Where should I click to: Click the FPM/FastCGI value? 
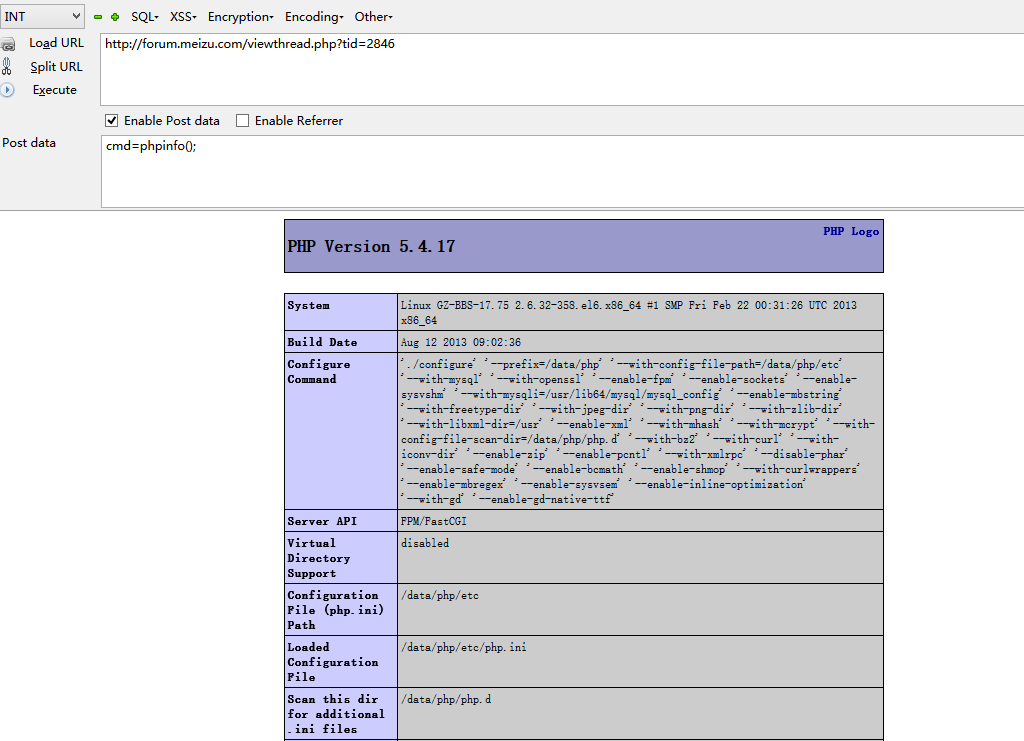click(434, 521)
